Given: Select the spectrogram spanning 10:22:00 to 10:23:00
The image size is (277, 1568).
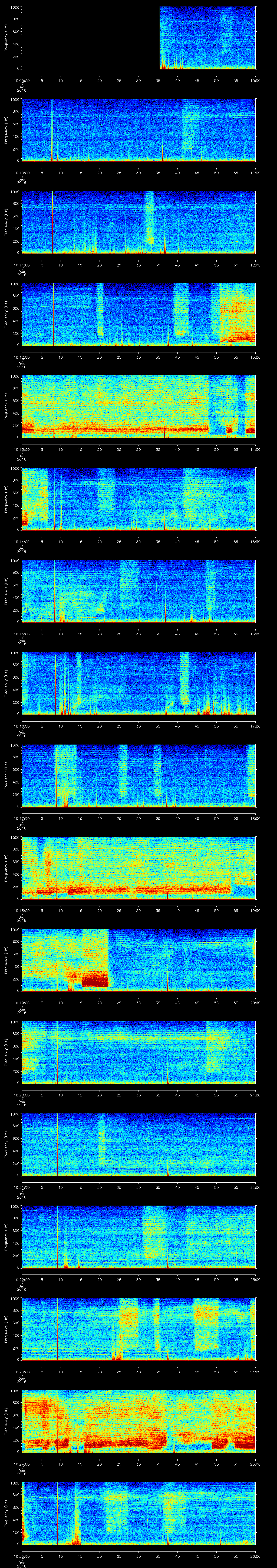Looking at the screenshot, I should (139, 1237).
